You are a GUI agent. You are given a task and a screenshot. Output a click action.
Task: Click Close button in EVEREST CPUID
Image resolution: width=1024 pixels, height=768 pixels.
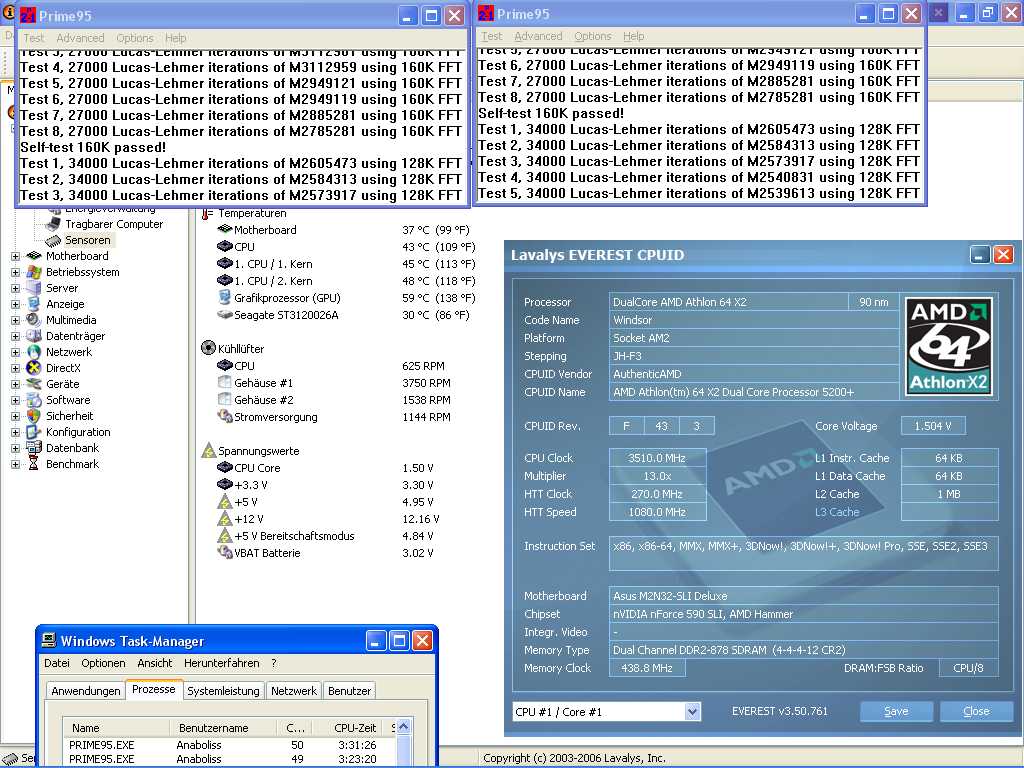click(976, 711)
